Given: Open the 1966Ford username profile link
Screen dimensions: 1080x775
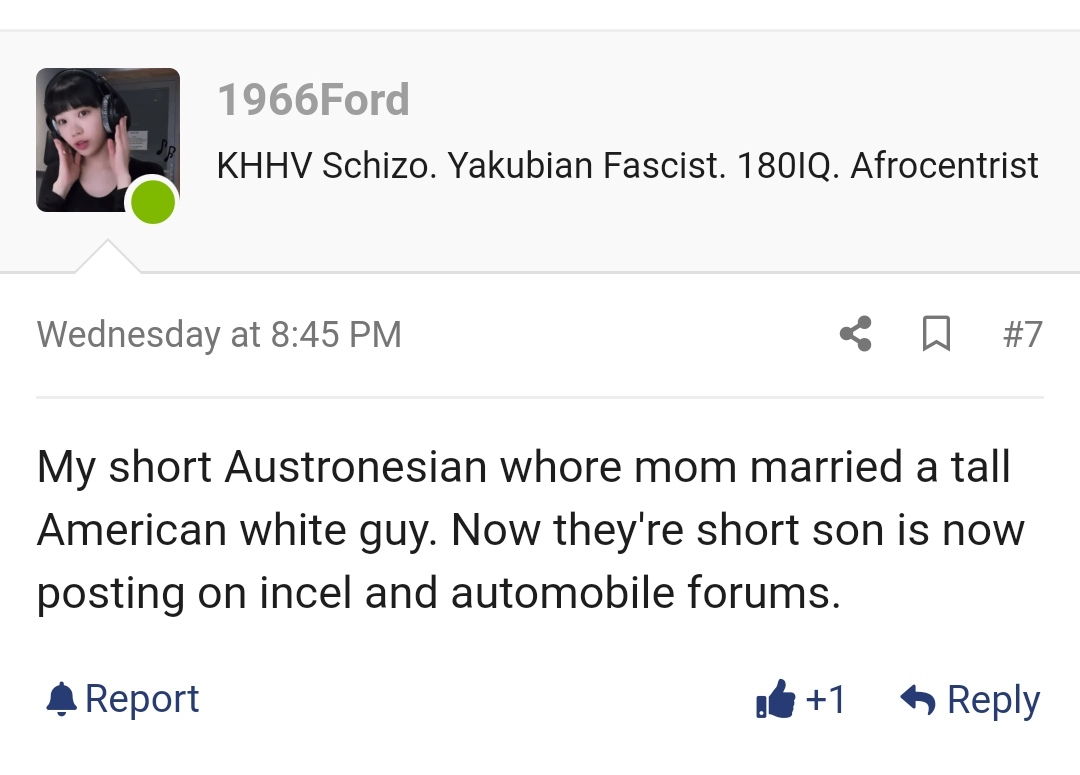Looking at the screenshot, I should pos(313,100).
